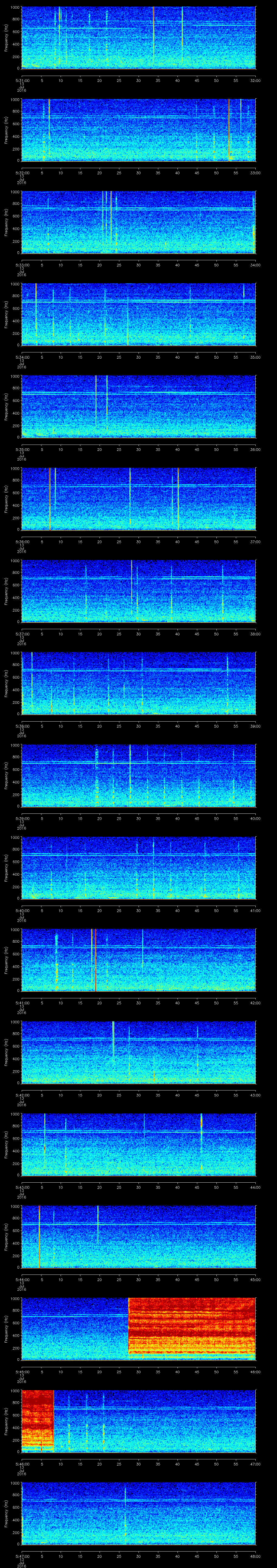Image resolution: width=277 pixels, height=1568 pixels.
Task: Click the spectrogram panel starting at 5:47:00
Action: 139,1513
